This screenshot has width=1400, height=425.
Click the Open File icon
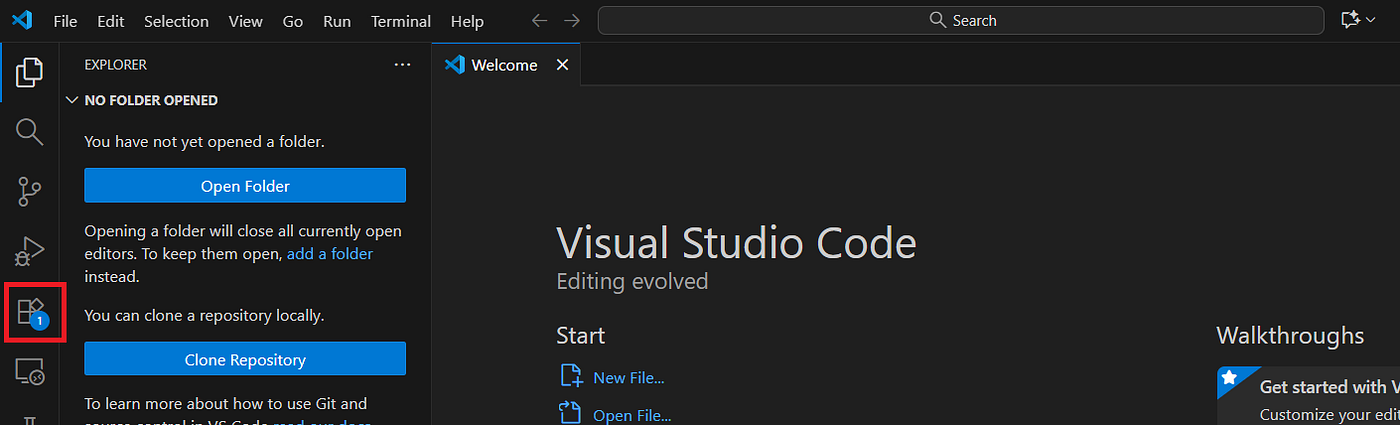pyautogui.click(x=571, y=413)
